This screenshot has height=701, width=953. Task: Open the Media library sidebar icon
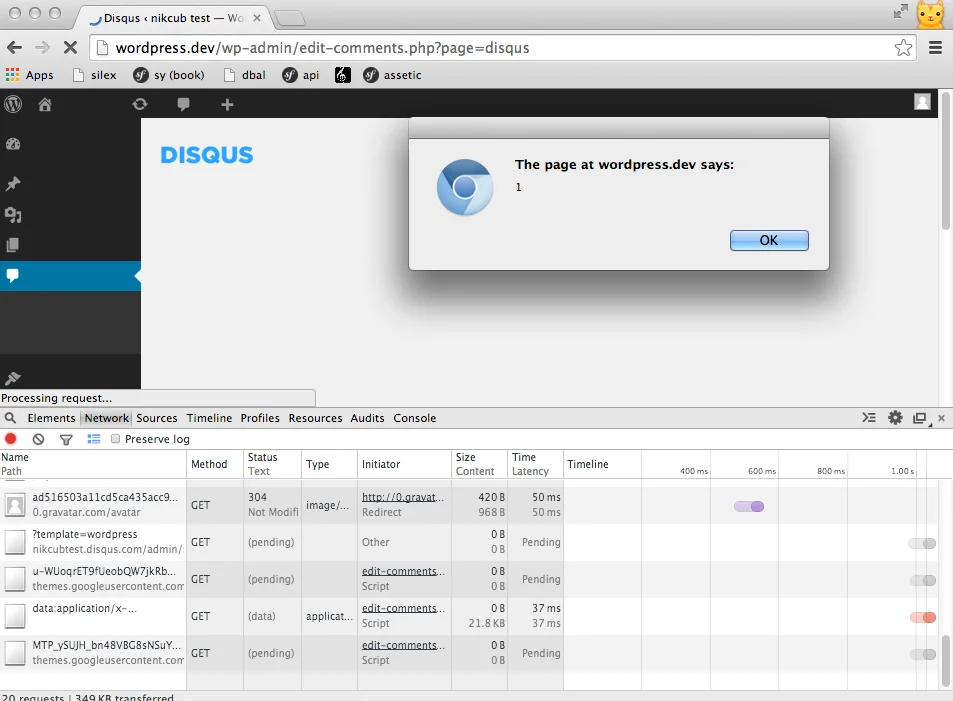coord(13,215)
